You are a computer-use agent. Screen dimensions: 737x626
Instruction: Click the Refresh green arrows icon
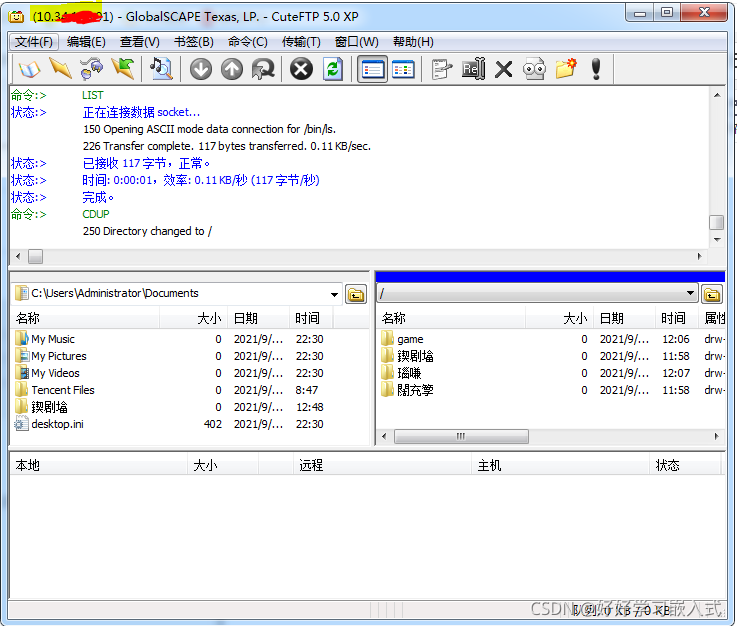click(x=333, y=70)
